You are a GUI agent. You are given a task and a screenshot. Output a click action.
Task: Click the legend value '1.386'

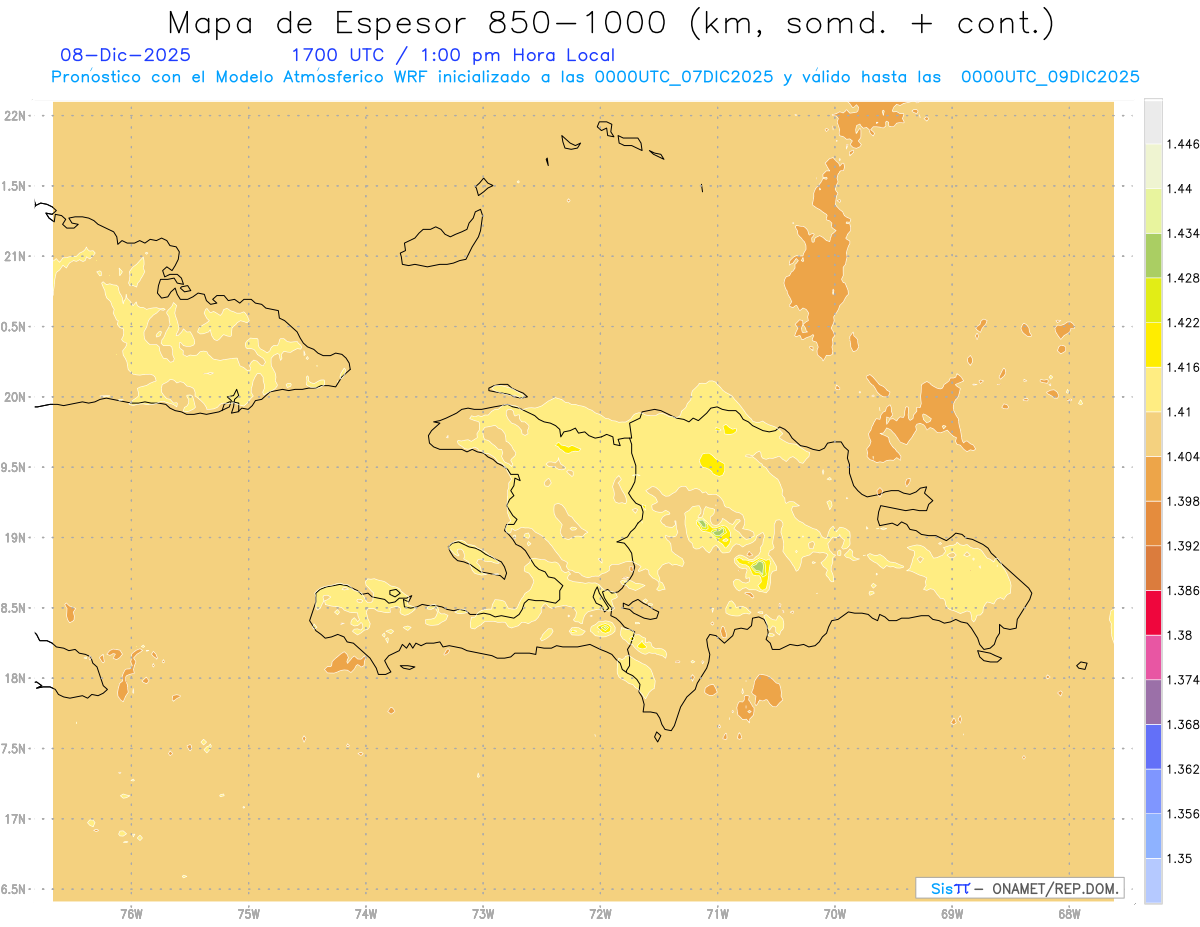pos(1182,590)
